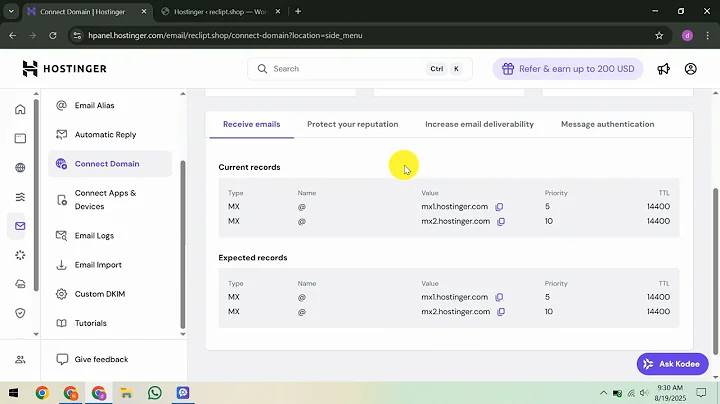Open Email Alias in sidebar
The width and height of the screenshot is (720, 404).
(110, 106)
